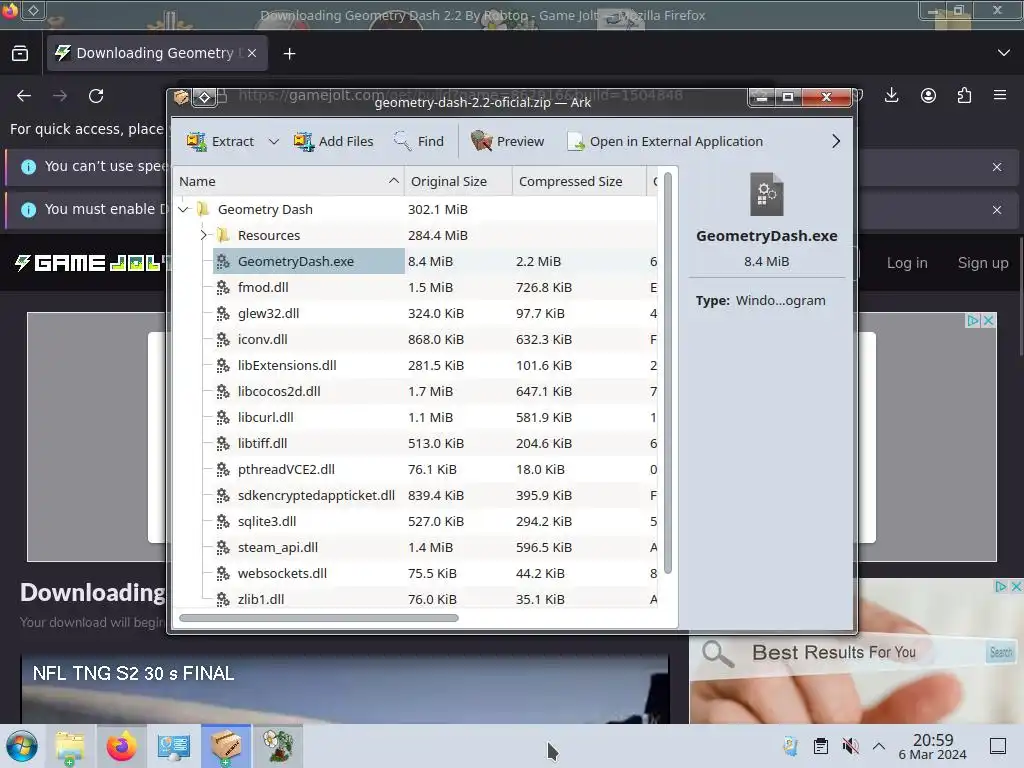Image resolution: width=1024 pixels, height=768 pixels.
Task: Sort by the Name column header
Action: point(289,182)
